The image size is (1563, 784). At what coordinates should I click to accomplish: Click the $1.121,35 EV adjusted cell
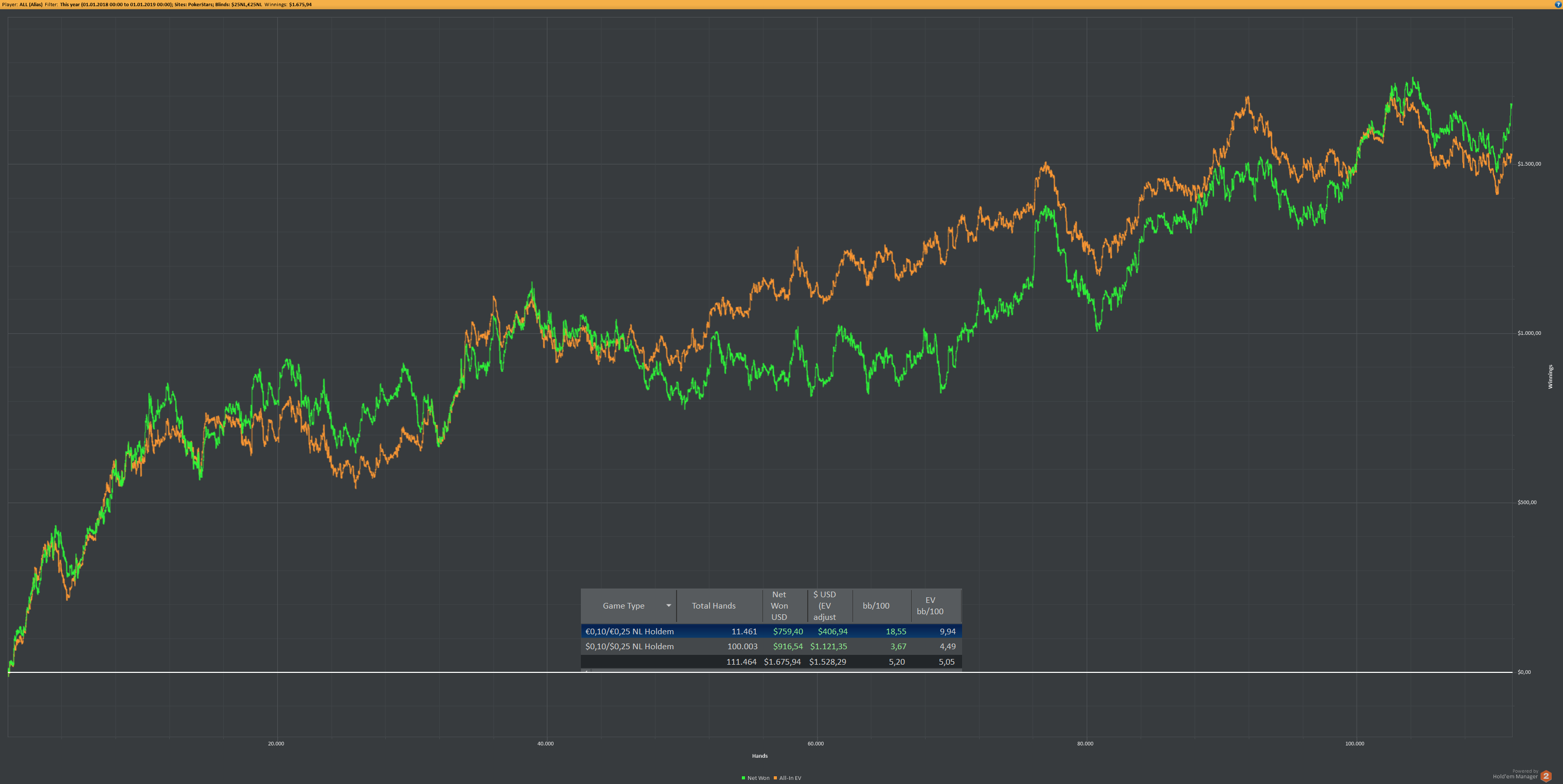coord(828,647)
